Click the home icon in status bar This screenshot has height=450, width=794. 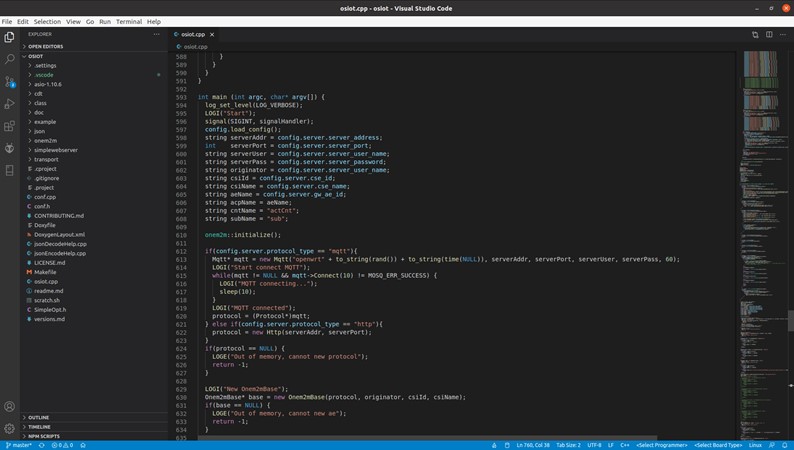point(83,445)
